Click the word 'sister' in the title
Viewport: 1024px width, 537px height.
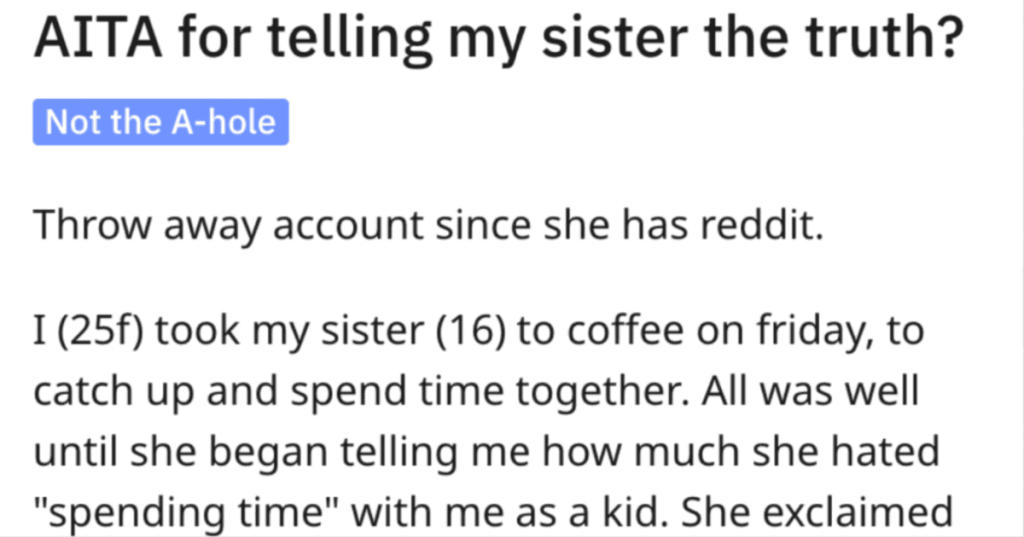pos(613,38)
